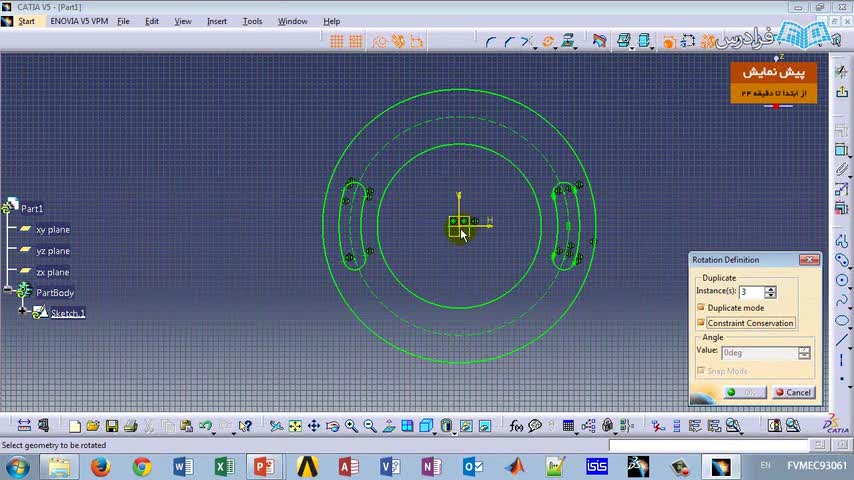Click the Open file folder icon
The height and width of the screenshot is (480, 854).
tap(93, 426)
